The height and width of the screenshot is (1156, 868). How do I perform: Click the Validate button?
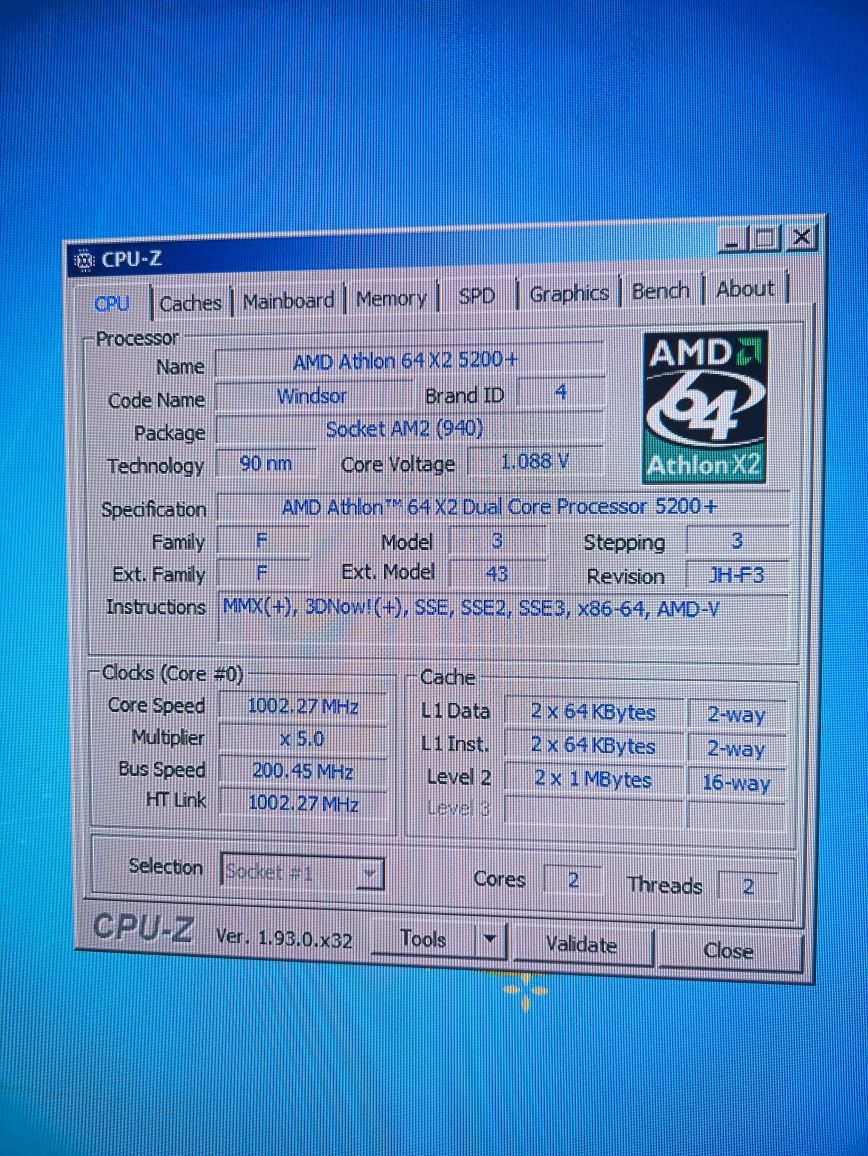(581, 945)
